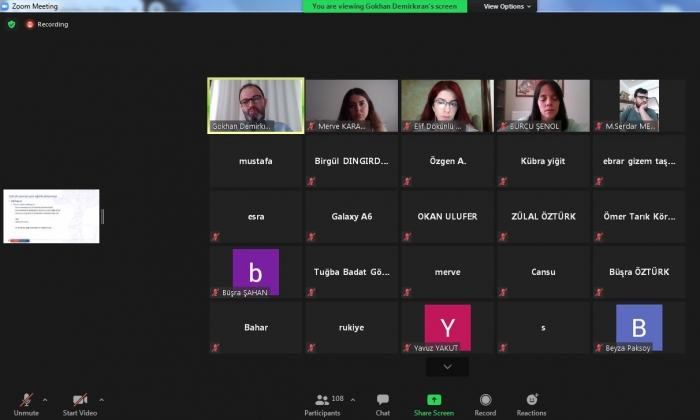This screenshot has height=420, width=700.
Task: Click the shared screen slide thumbnail
Action: click(x=51, y=216)
